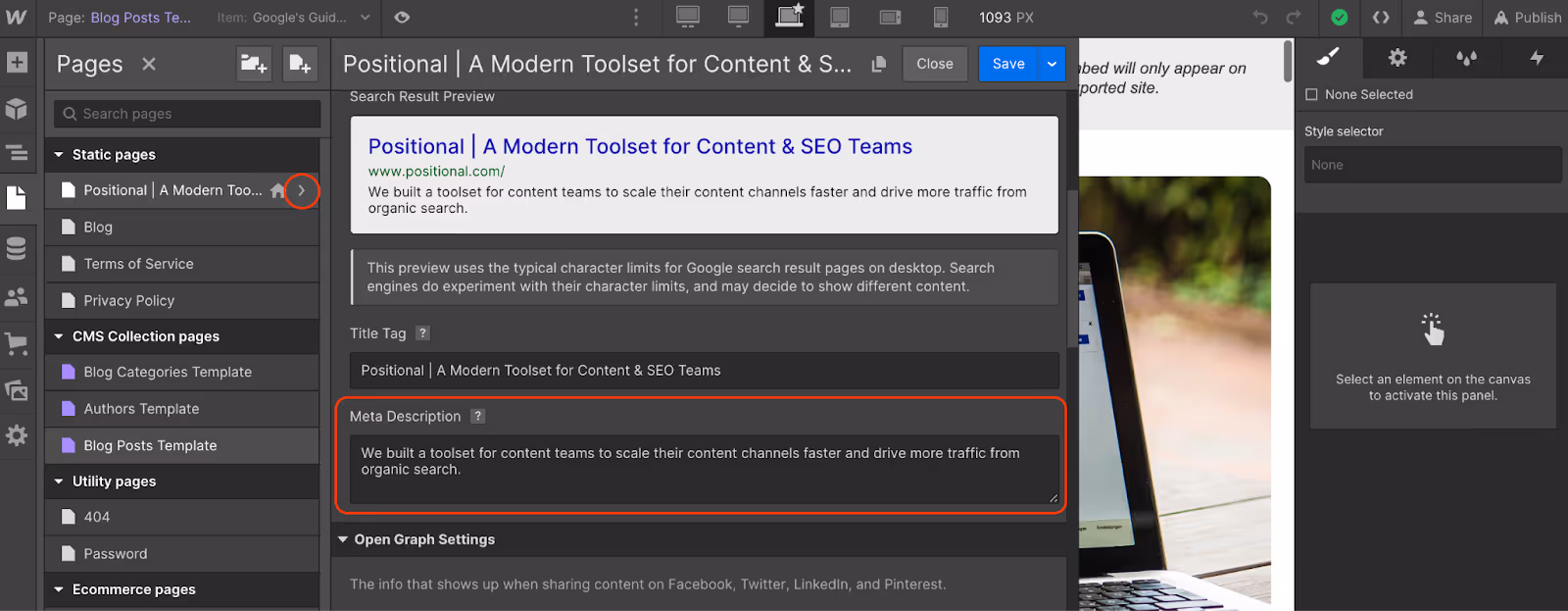
Task: Open the Interactions lightning tab
Action: pos(1537,58)
